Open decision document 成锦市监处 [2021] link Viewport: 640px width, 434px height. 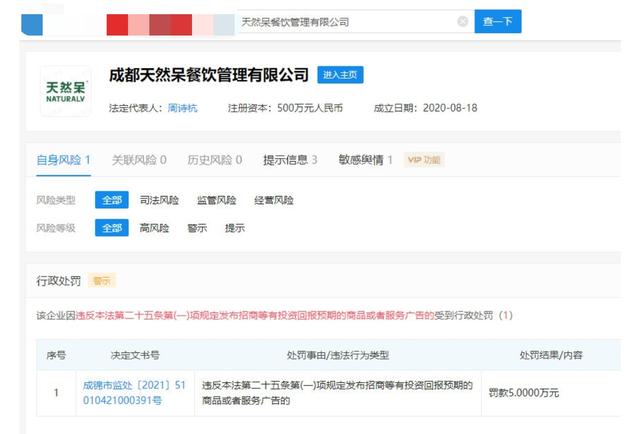[x=134, y=393]
